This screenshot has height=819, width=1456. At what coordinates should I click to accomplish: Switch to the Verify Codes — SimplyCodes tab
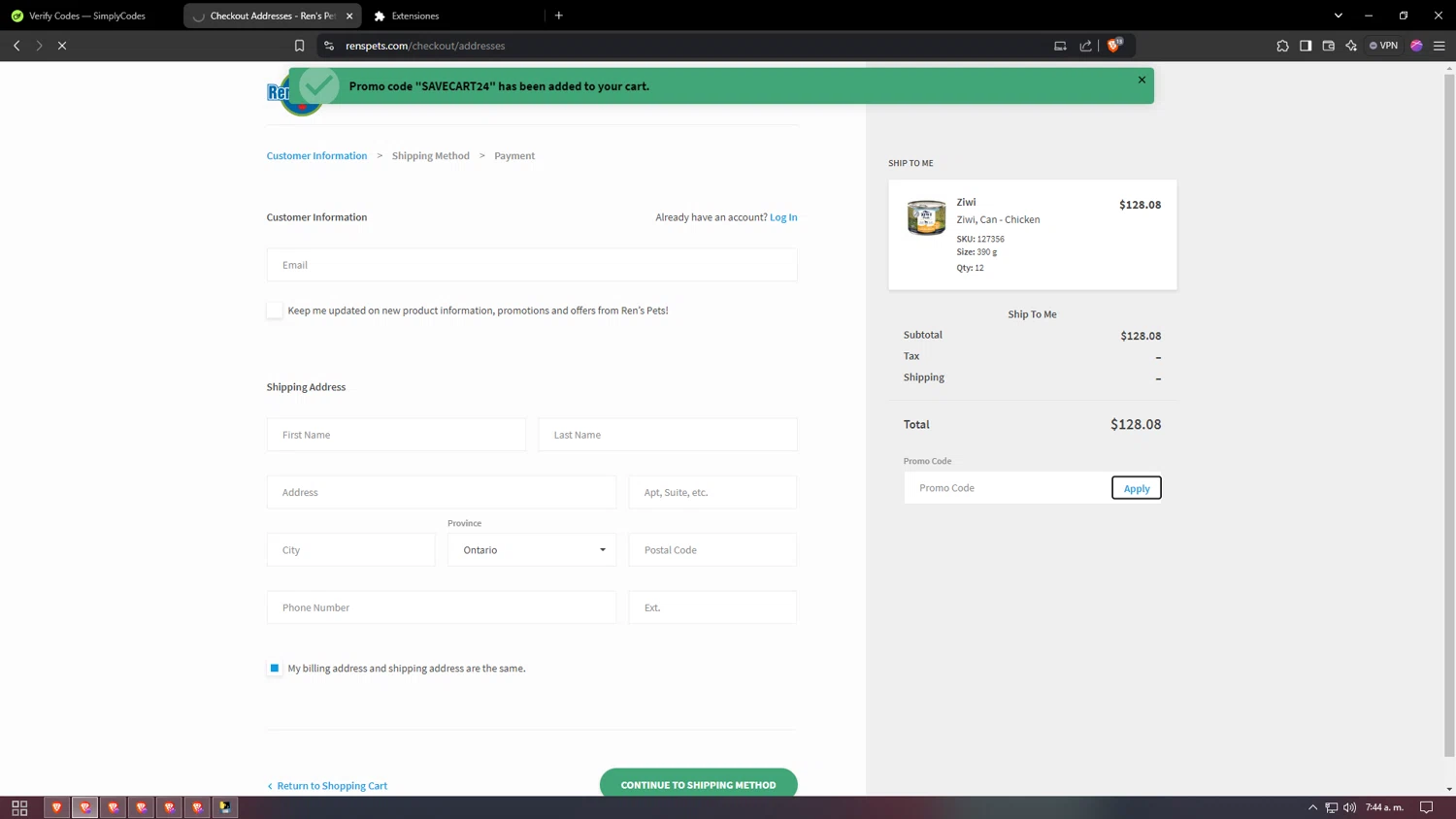point(87,16)
